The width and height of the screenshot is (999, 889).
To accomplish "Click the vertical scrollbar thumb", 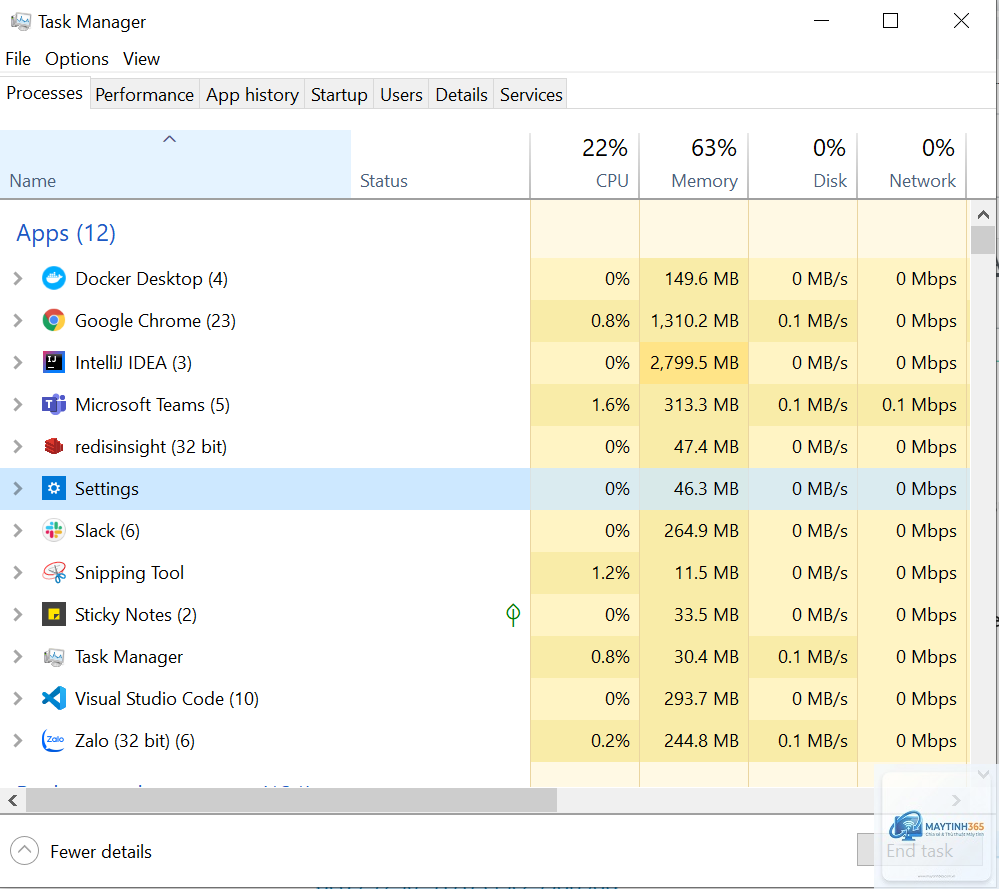I will coord(983,240).
